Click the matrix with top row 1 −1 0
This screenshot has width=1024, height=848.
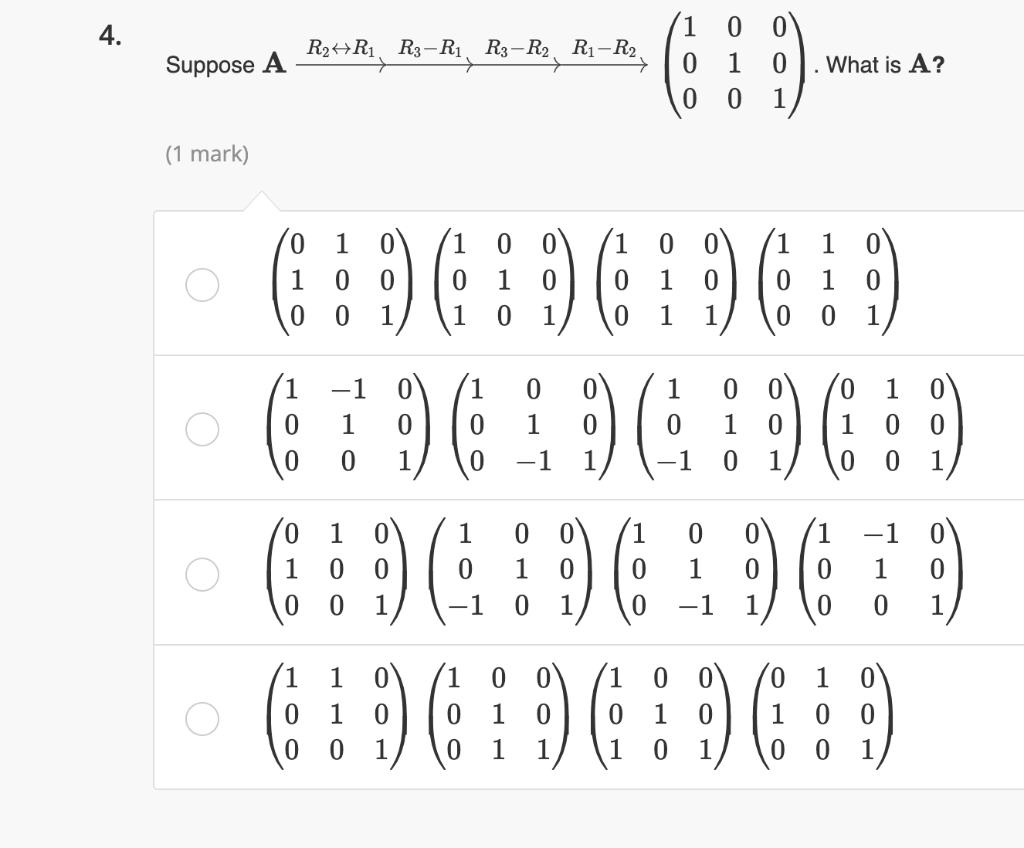[x=350, y=425]
